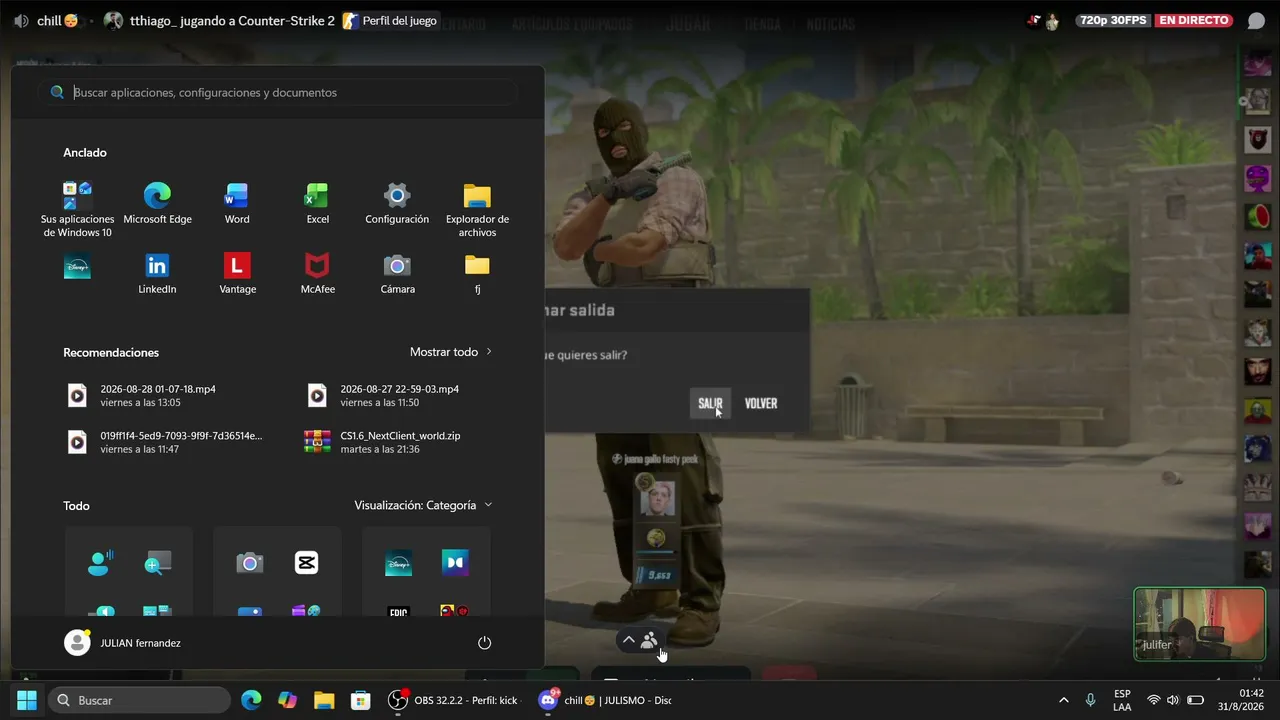
Task: Launch Disney+ from the pinned row
Action: [77, 266]
